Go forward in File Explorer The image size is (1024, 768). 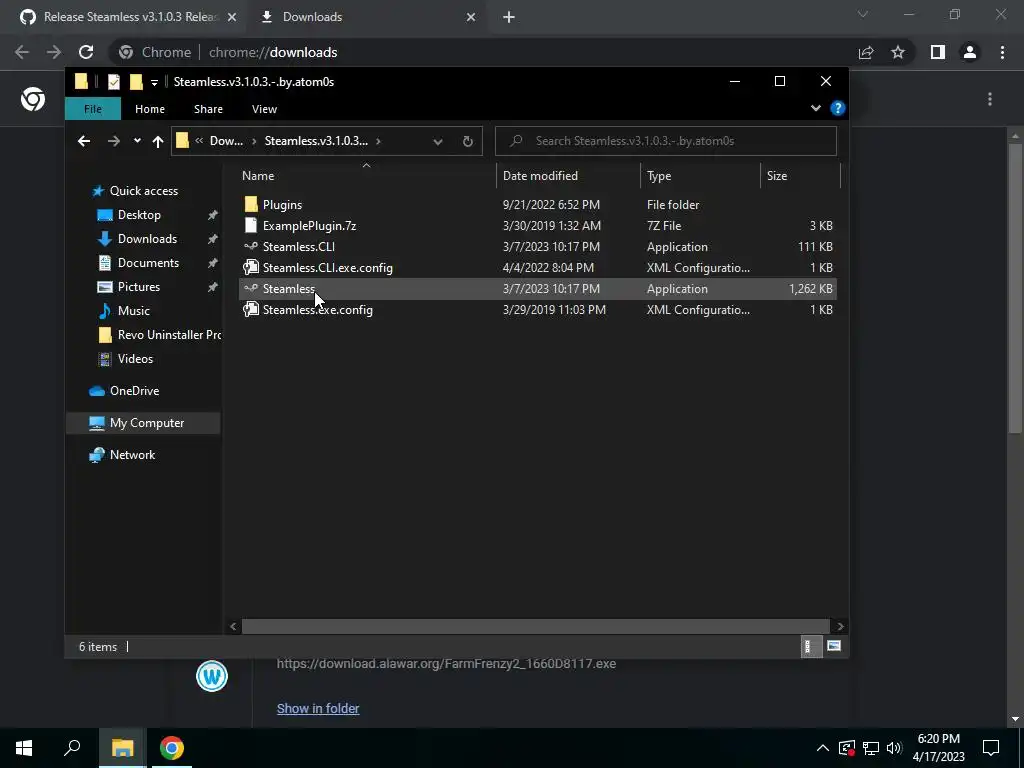tap(114, 141)
